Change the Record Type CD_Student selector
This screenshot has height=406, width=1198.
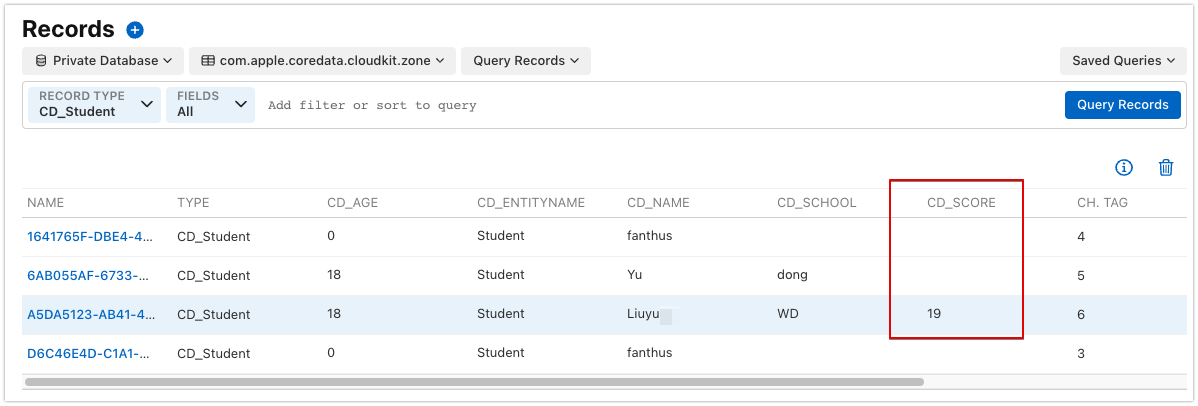coord(93,104)
